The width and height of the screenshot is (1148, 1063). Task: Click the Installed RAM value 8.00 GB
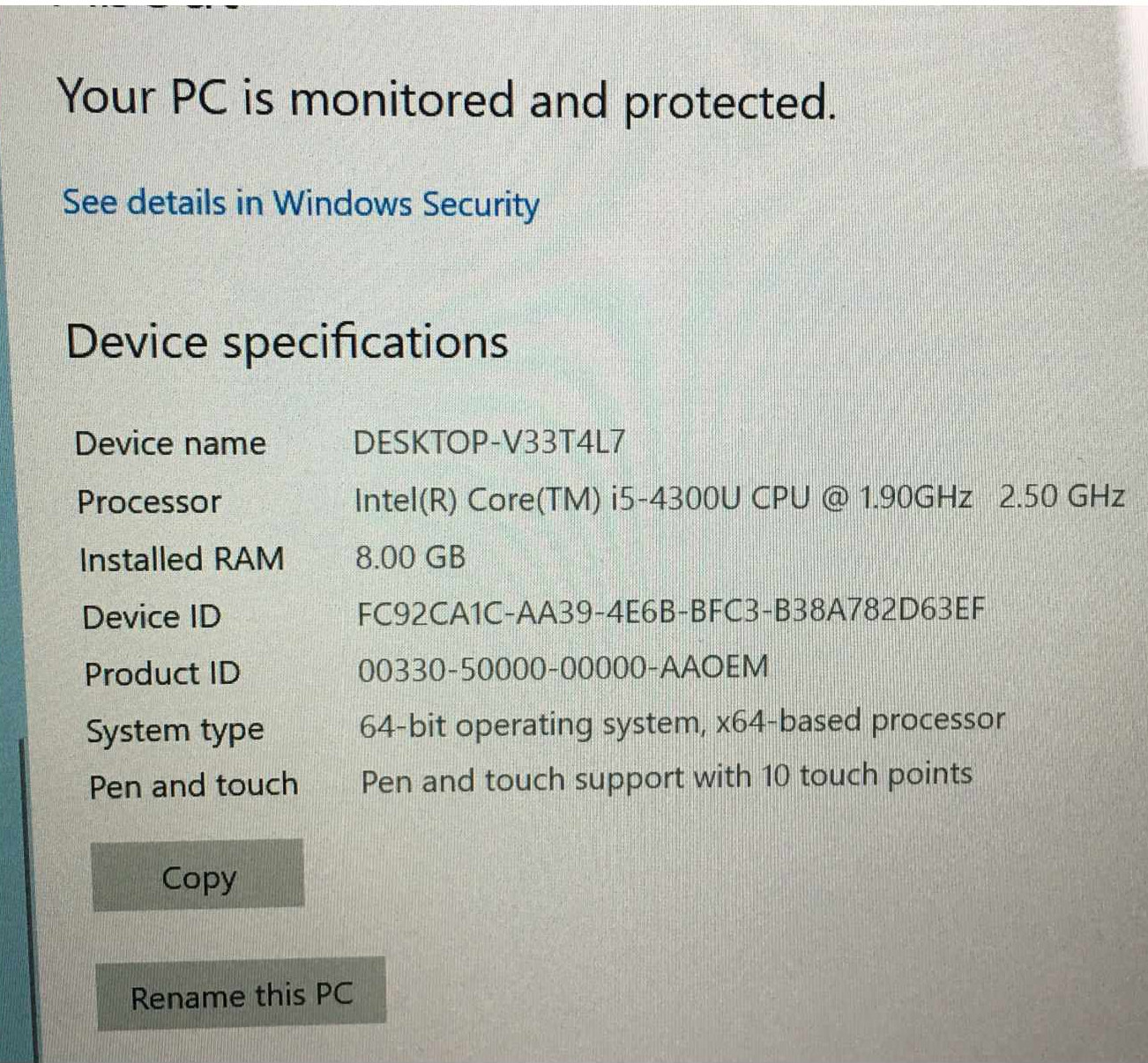point(410,557)
